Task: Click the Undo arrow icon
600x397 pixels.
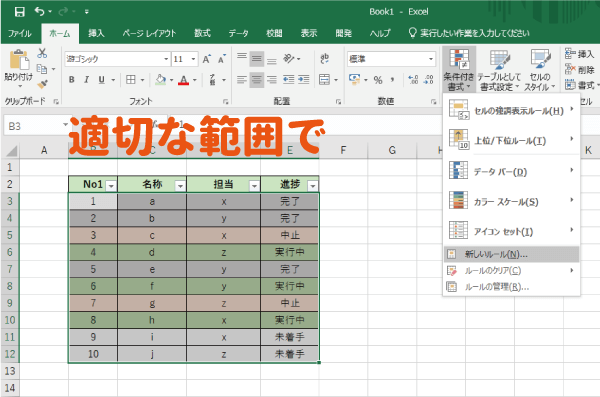Action: [39, 11]
